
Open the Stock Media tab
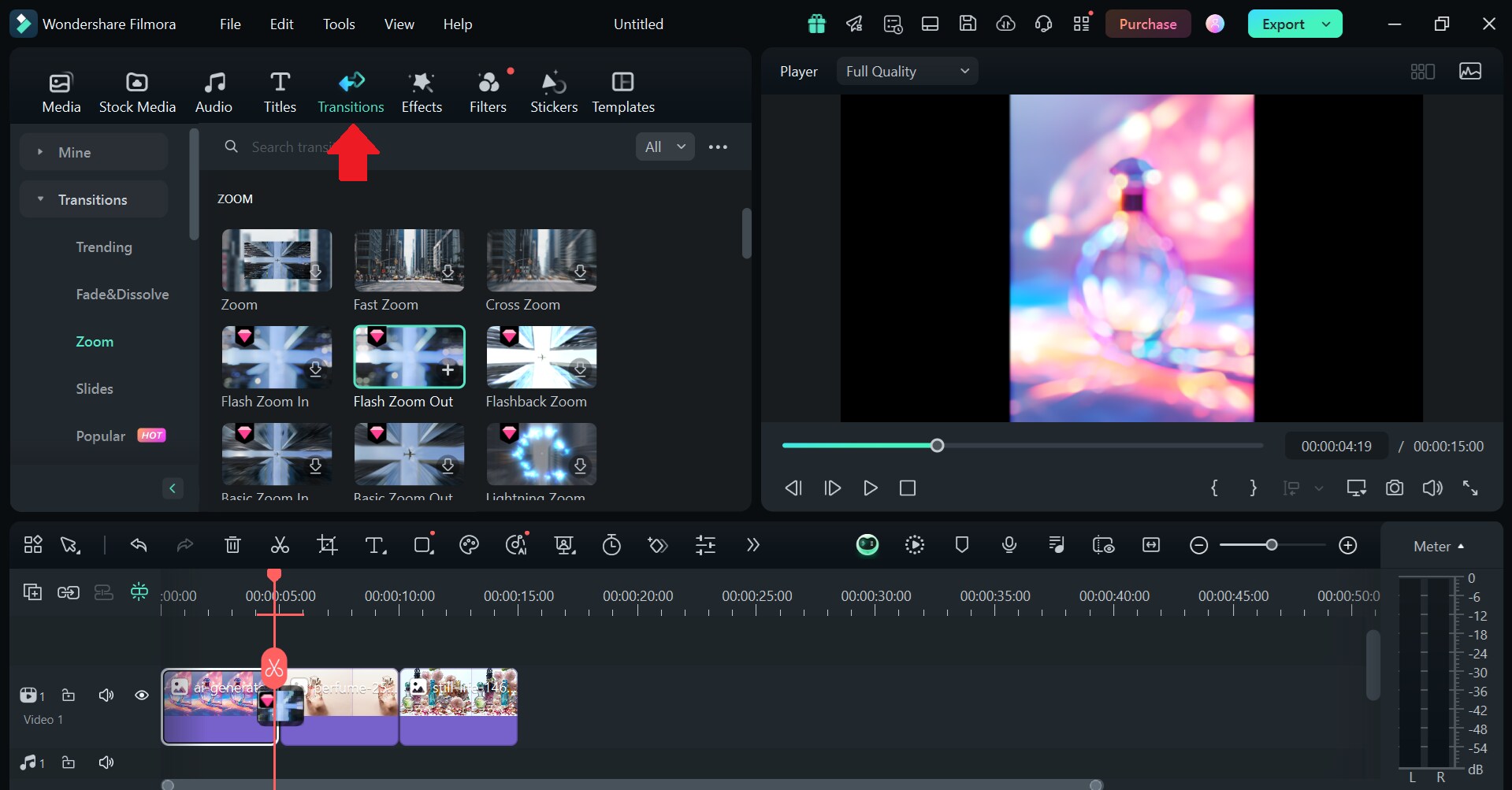(x=137, y=92)
